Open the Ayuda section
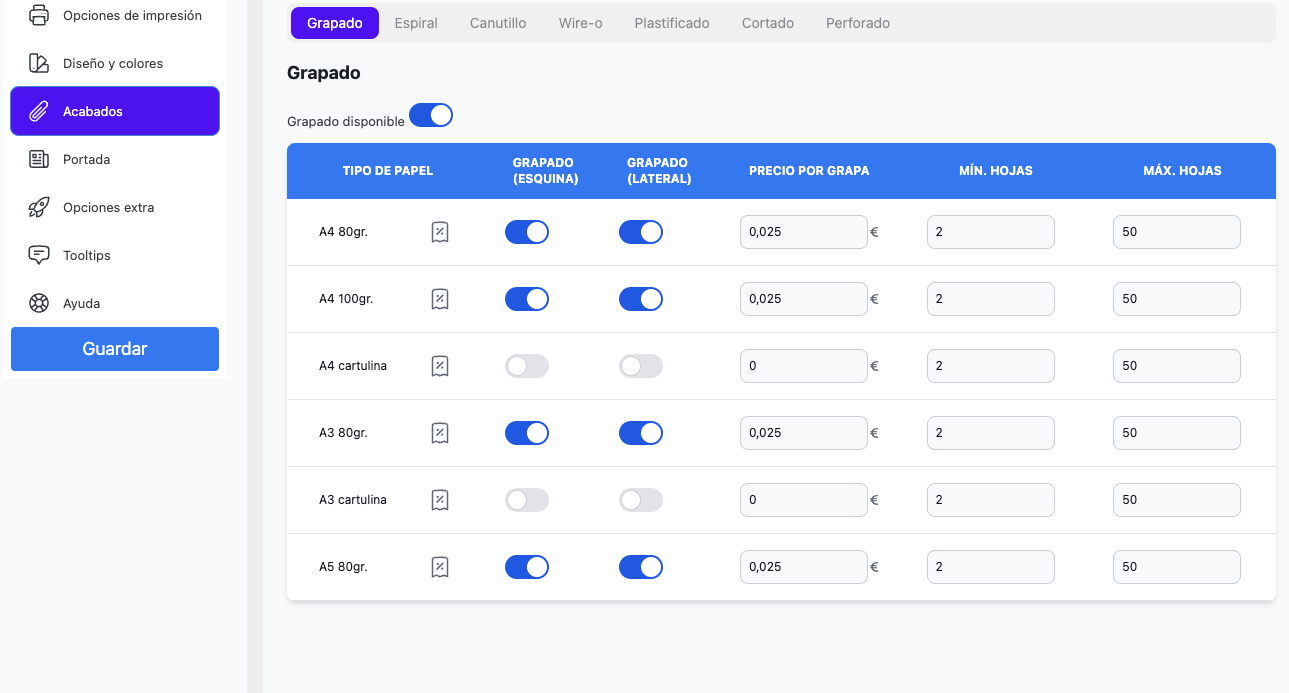 pyautogui.click(x=115, y=303)
